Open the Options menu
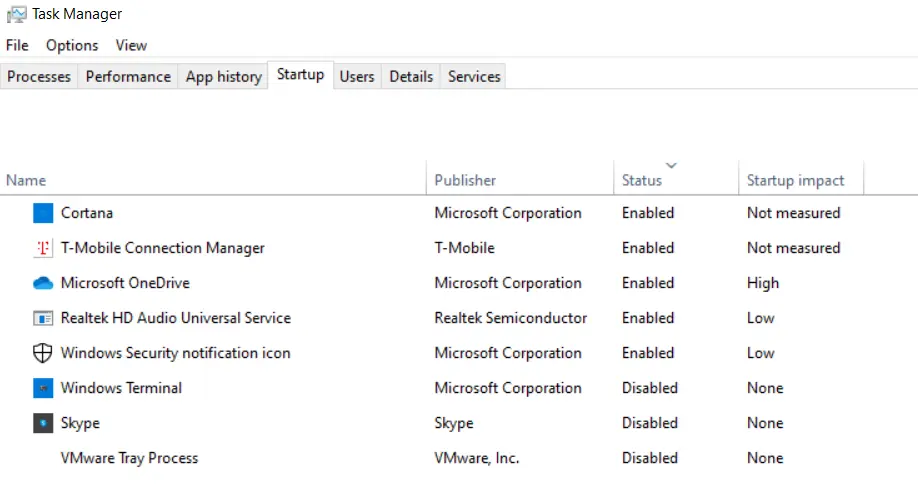The image size is (918, 498). coord(72,46)
